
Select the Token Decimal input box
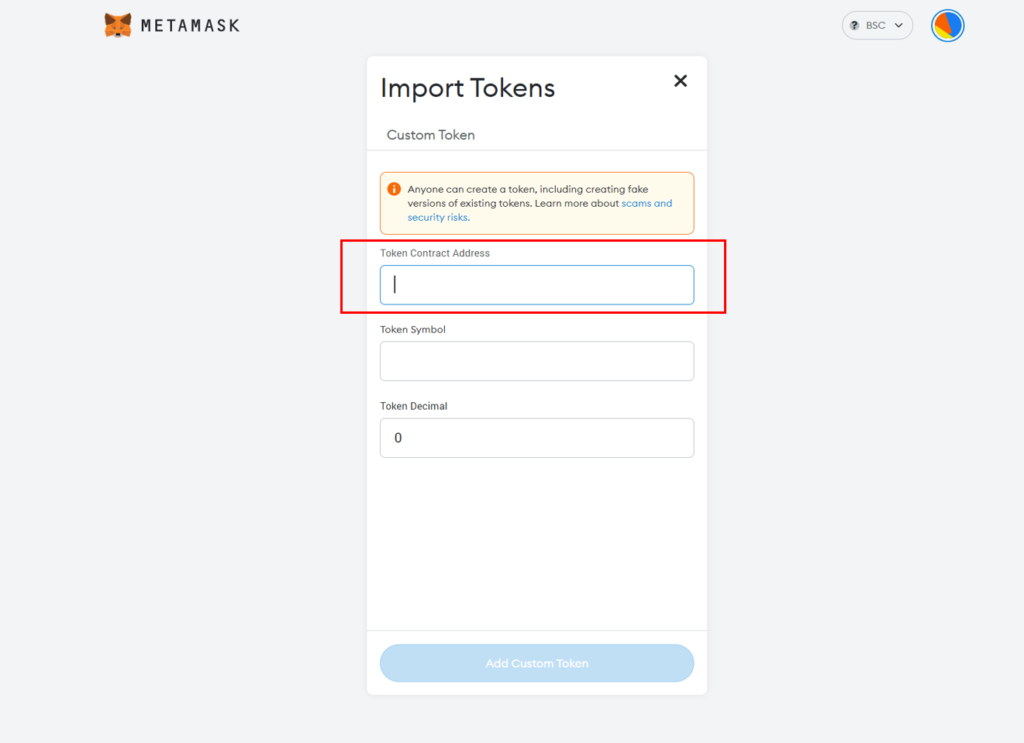tap(537, 437)
